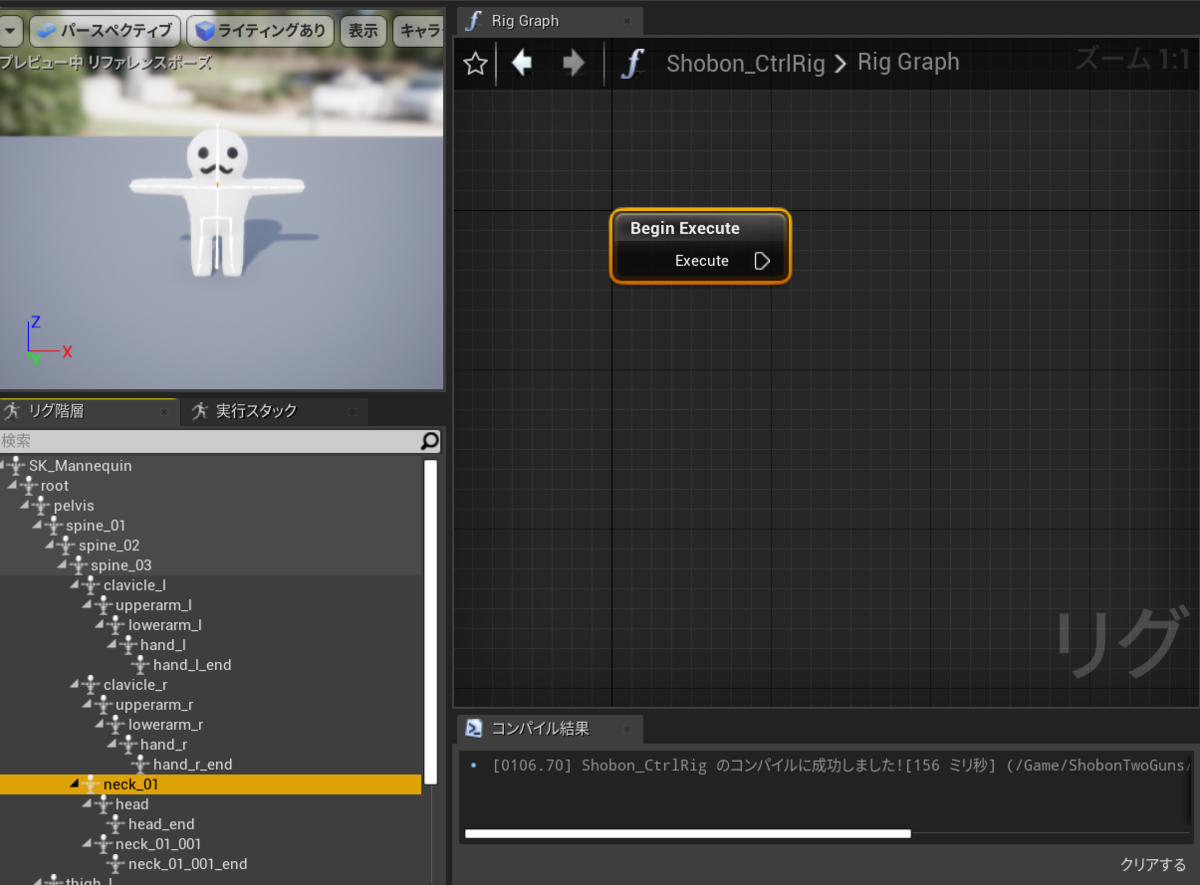Click the running figure icon on the 実行スタック tab
Screen dimensions: 1200x885
(199, 411)
